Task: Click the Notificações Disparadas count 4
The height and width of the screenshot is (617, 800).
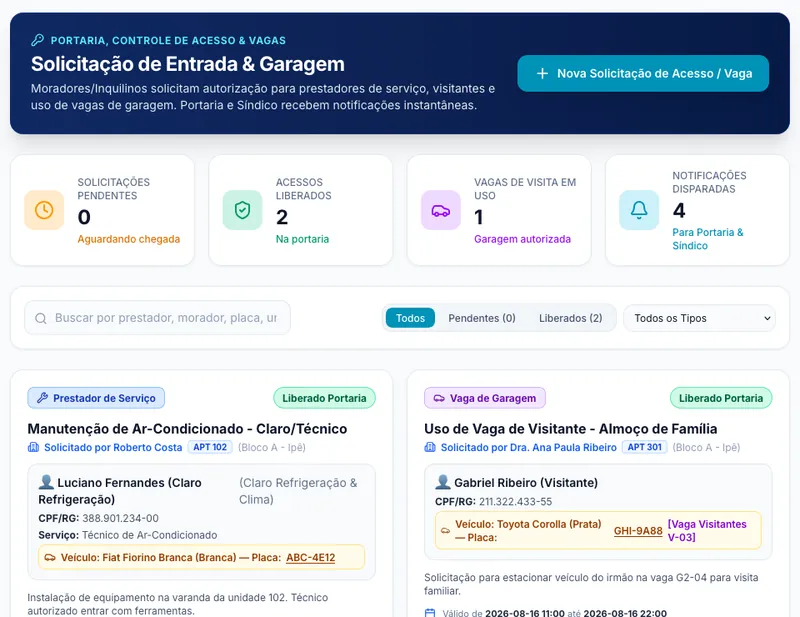Action: pyautogui.click(x=679, y=211)
